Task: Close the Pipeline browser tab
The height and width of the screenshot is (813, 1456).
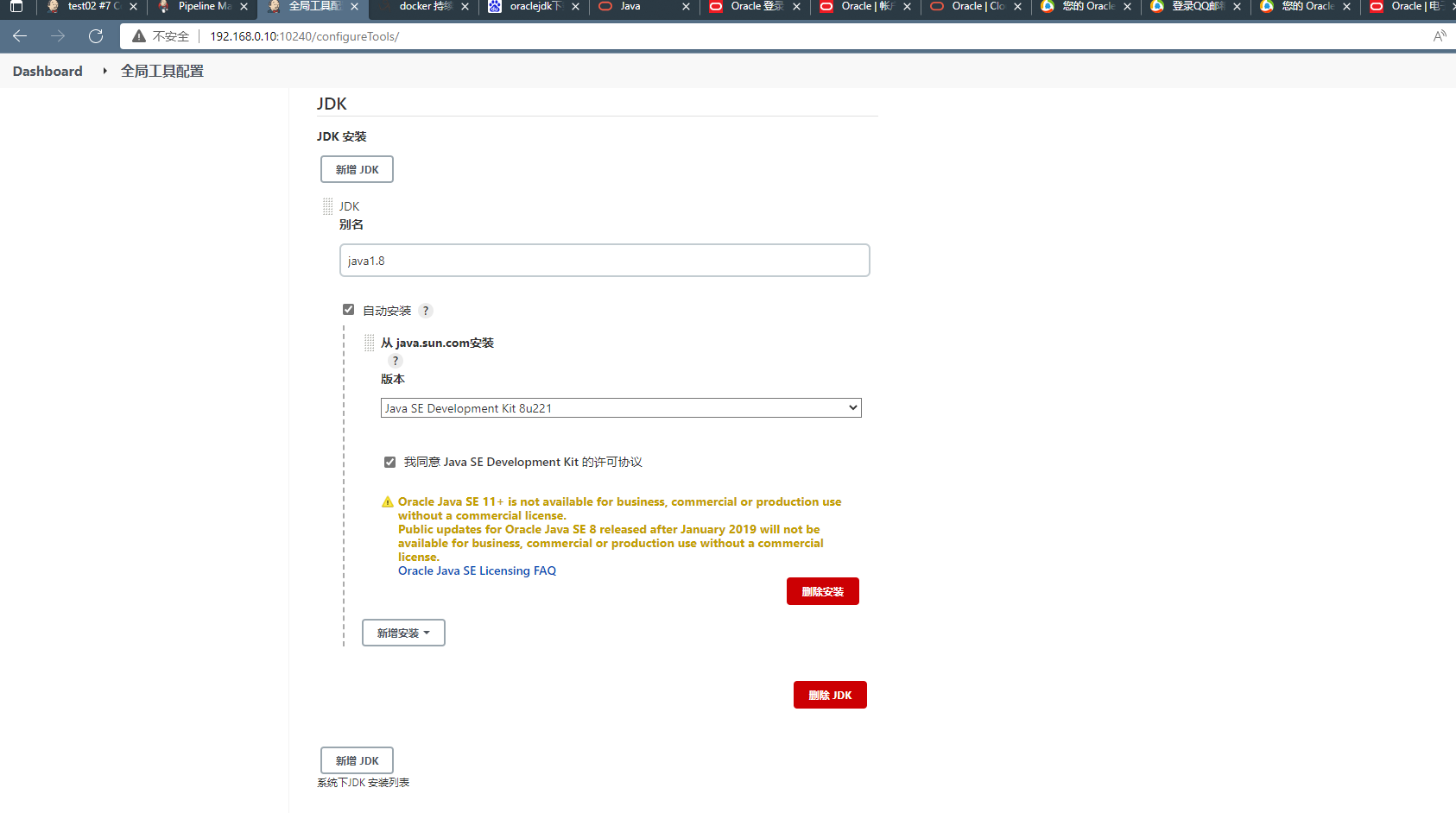Action: click(244, 7)
